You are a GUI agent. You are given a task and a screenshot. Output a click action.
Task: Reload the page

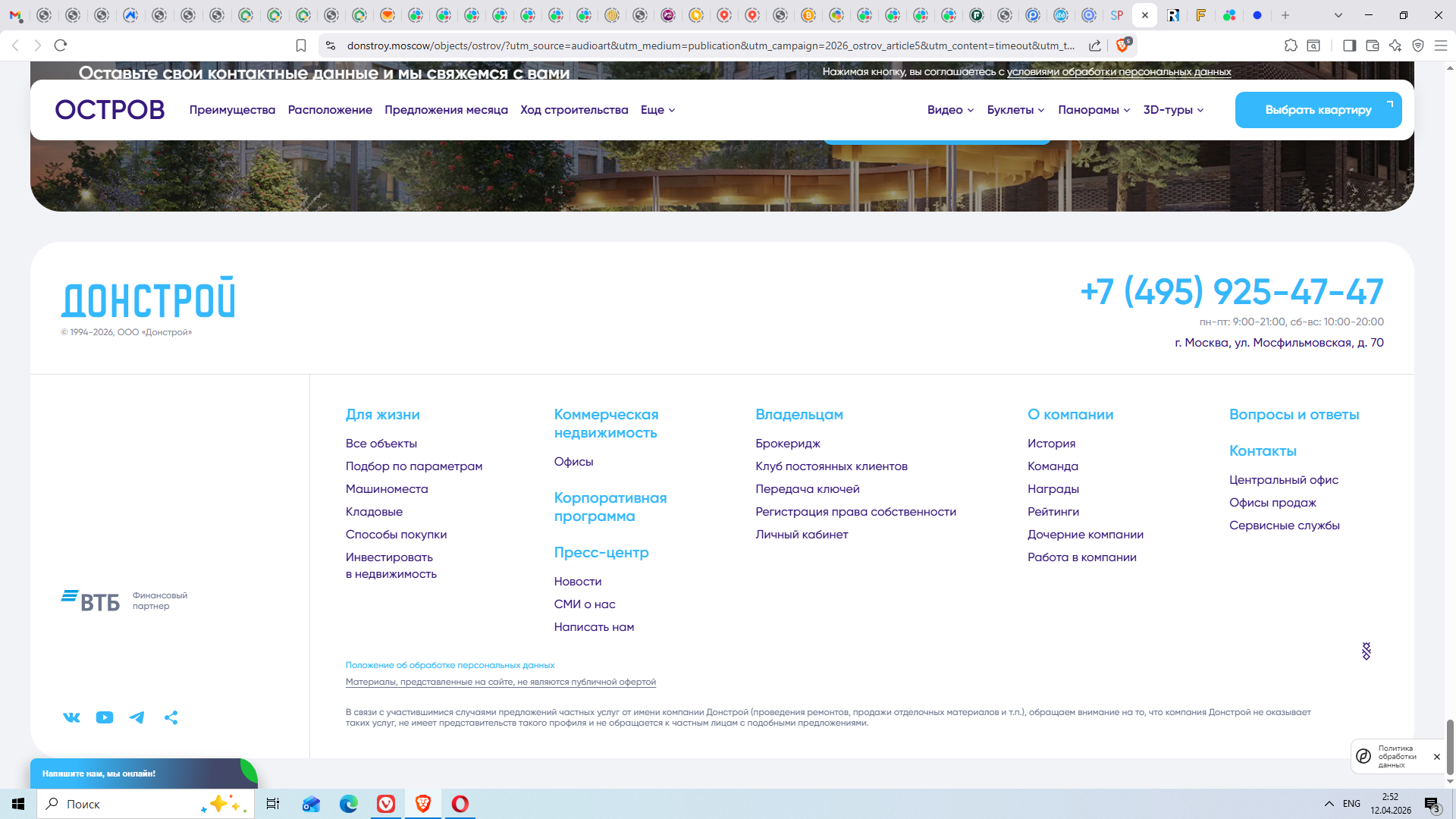61,45
